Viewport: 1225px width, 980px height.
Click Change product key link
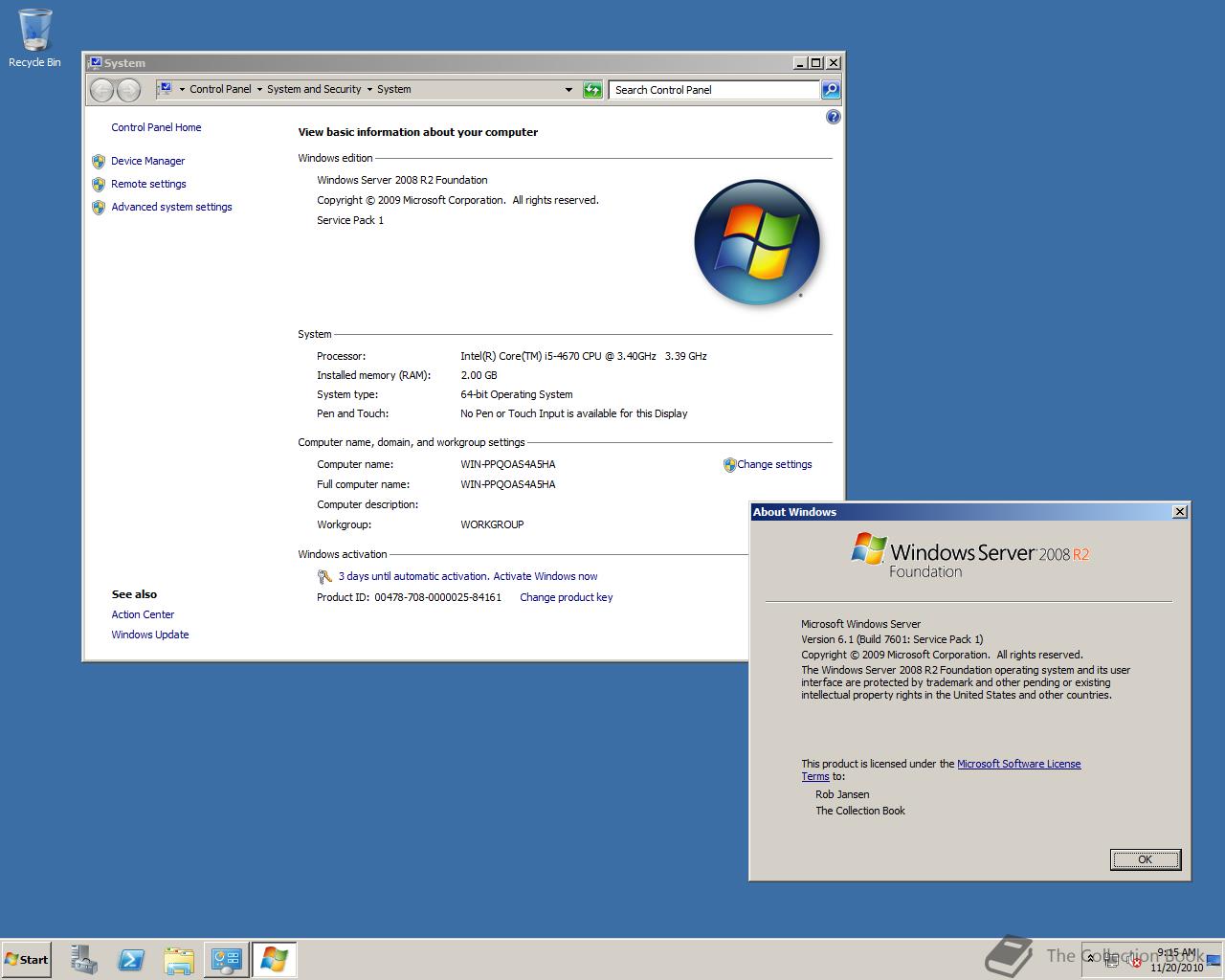coord(566,598)
